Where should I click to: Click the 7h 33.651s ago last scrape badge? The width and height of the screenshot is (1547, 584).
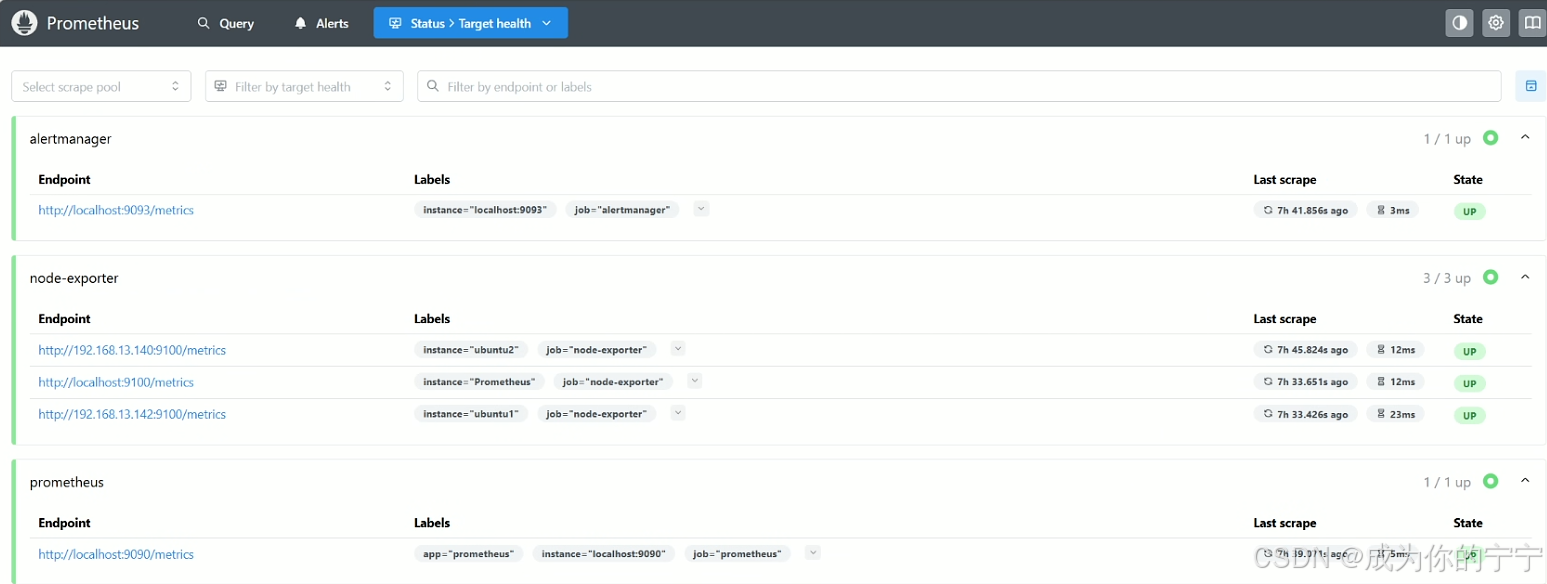(1305, 382)
